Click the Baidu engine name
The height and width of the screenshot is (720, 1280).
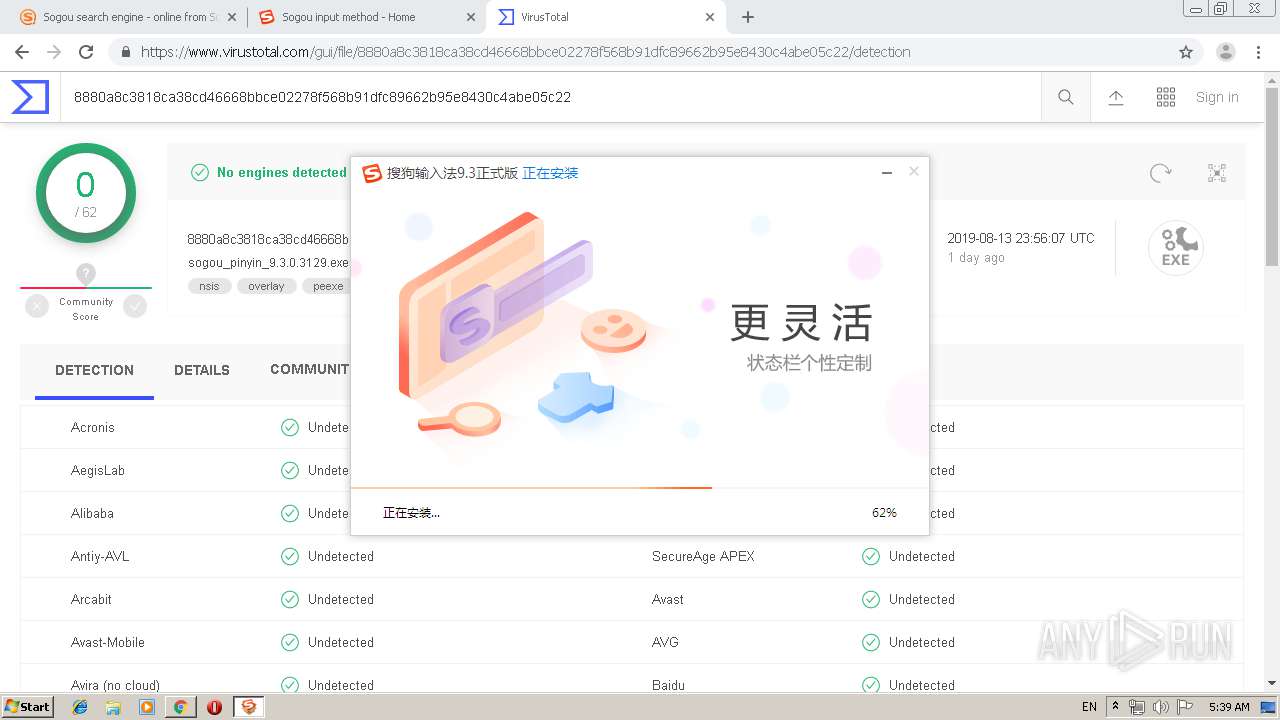[668, 685]
